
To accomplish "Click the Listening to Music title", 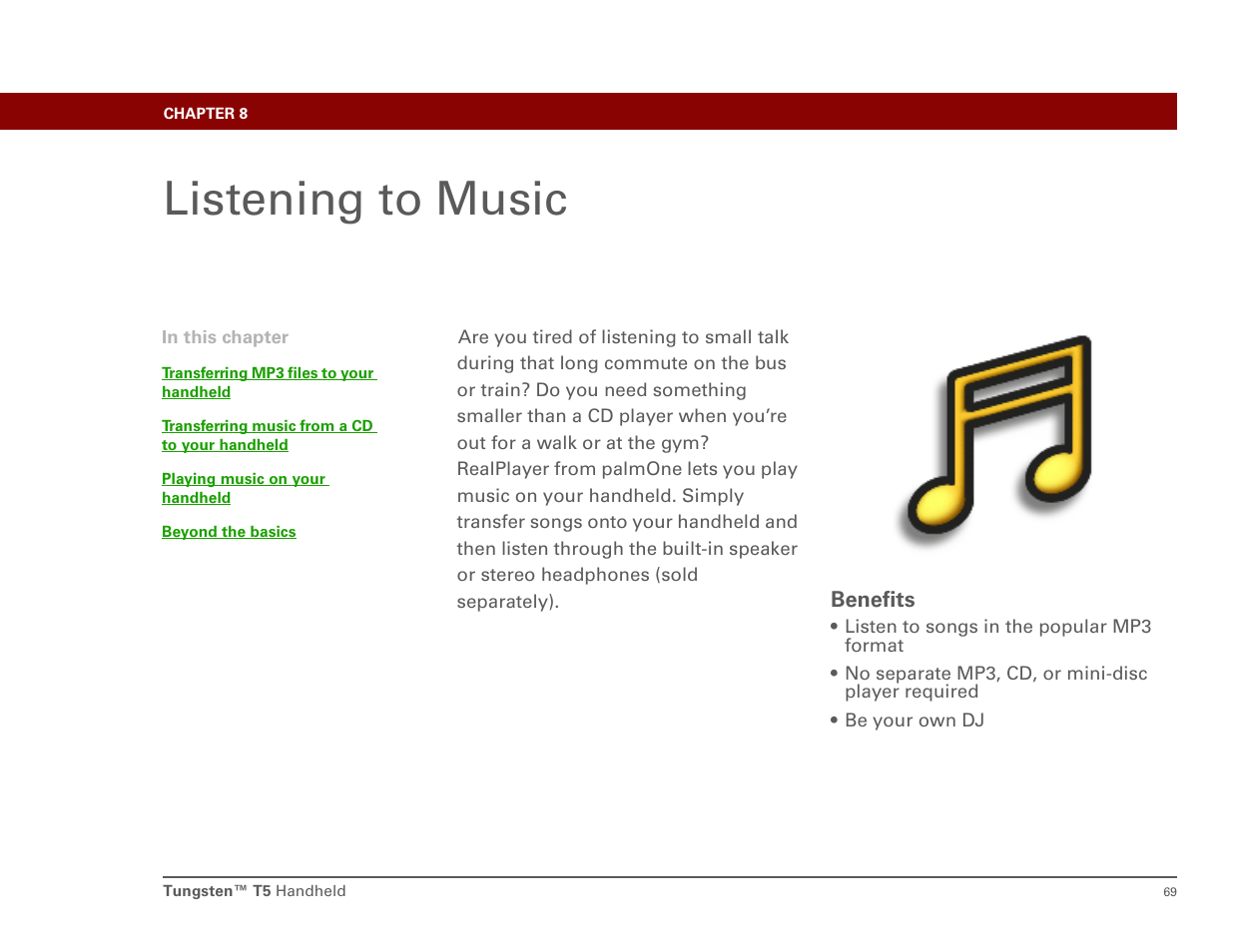I will point(365,199).
